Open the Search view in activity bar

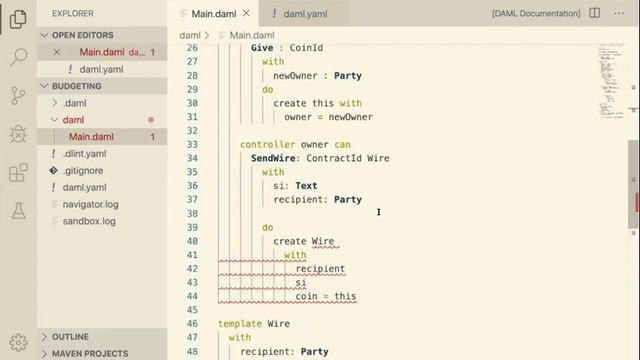click(18, 57)
